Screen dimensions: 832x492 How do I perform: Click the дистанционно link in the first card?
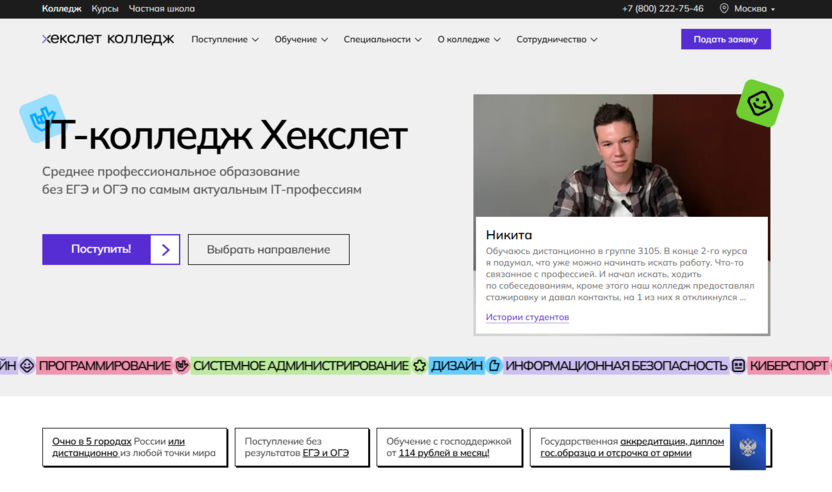point(85,453)
